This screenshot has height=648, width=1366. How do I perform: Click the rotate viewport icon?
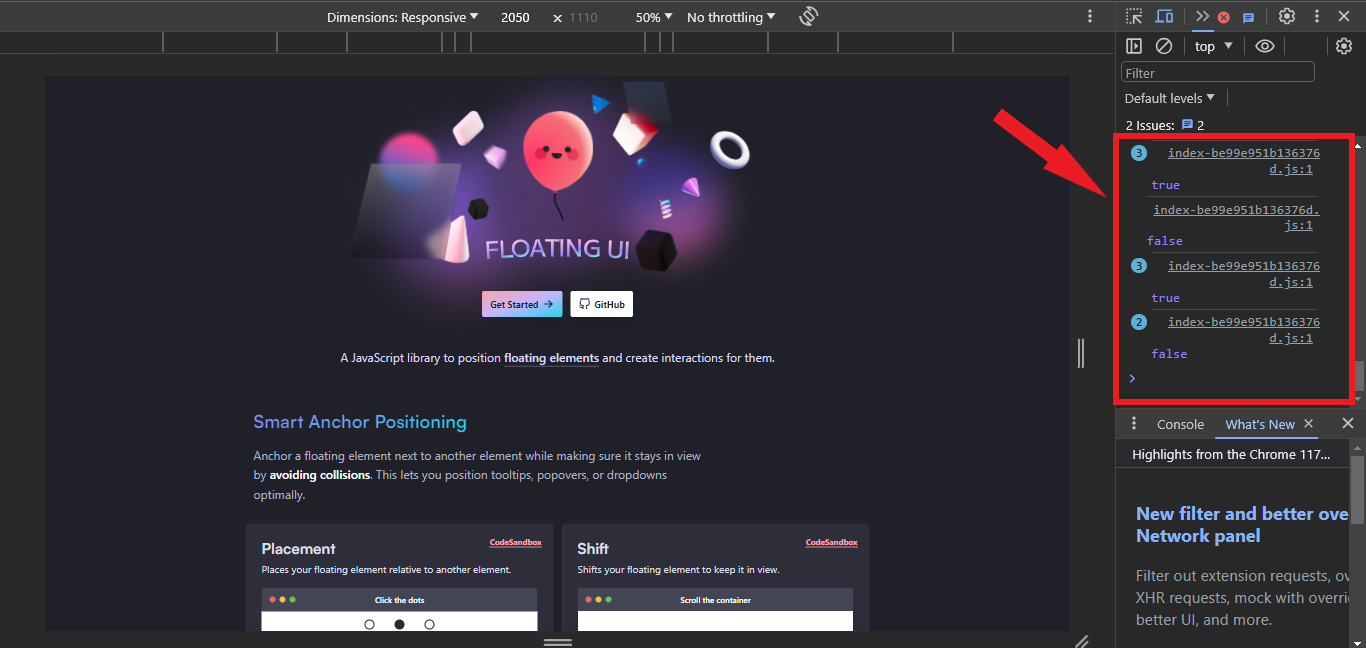808,16
